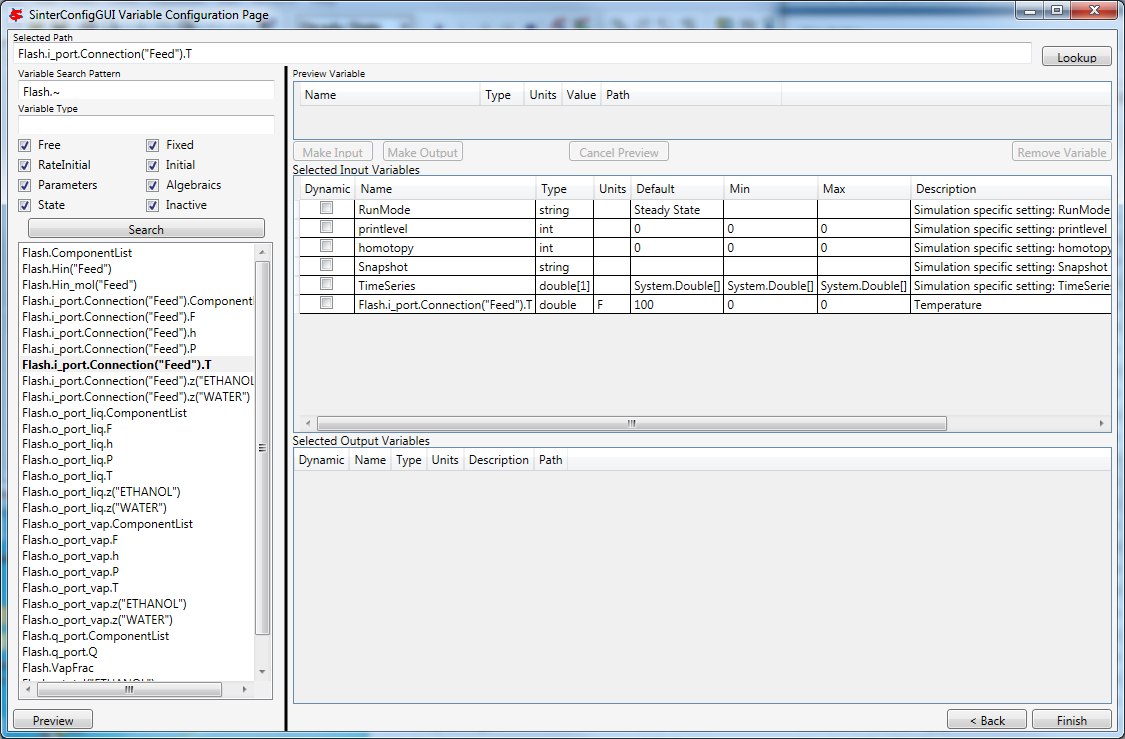
Task: Click double[1] type cell of TimeSeries
Action: (x=565, y=286)
